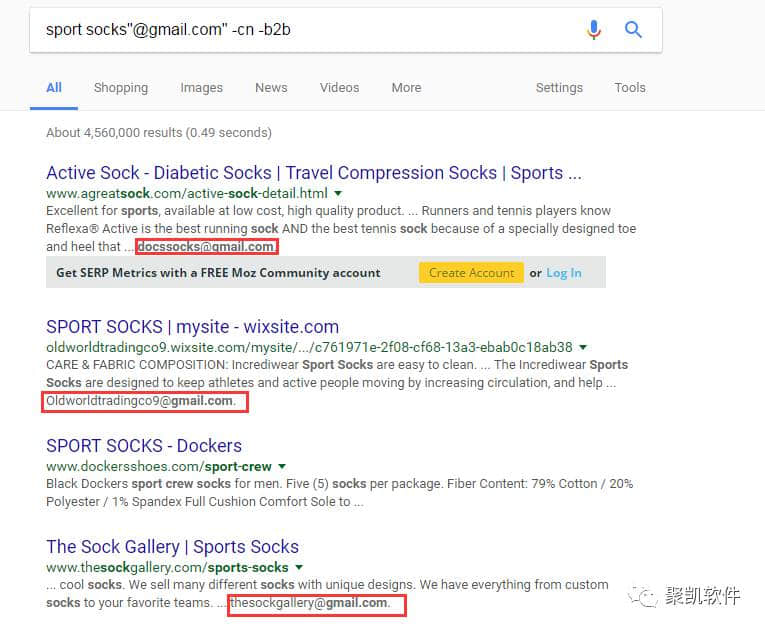This screenshot has width=765, height=629.
Task: Click the Oldworldtradingco9@gmail.com email text
Action: 140,401
